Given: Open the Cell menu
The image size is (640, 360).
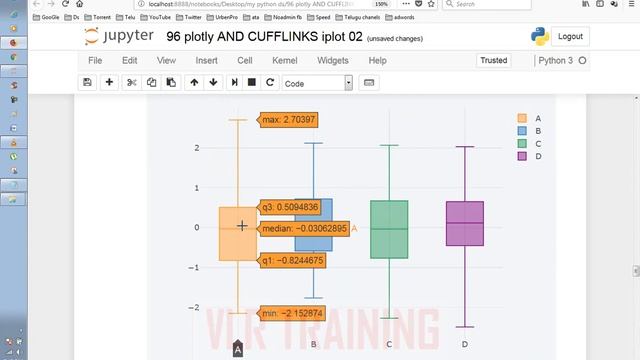Looking at the screenshot, I should pyautogui.click(x=244, y=60).
